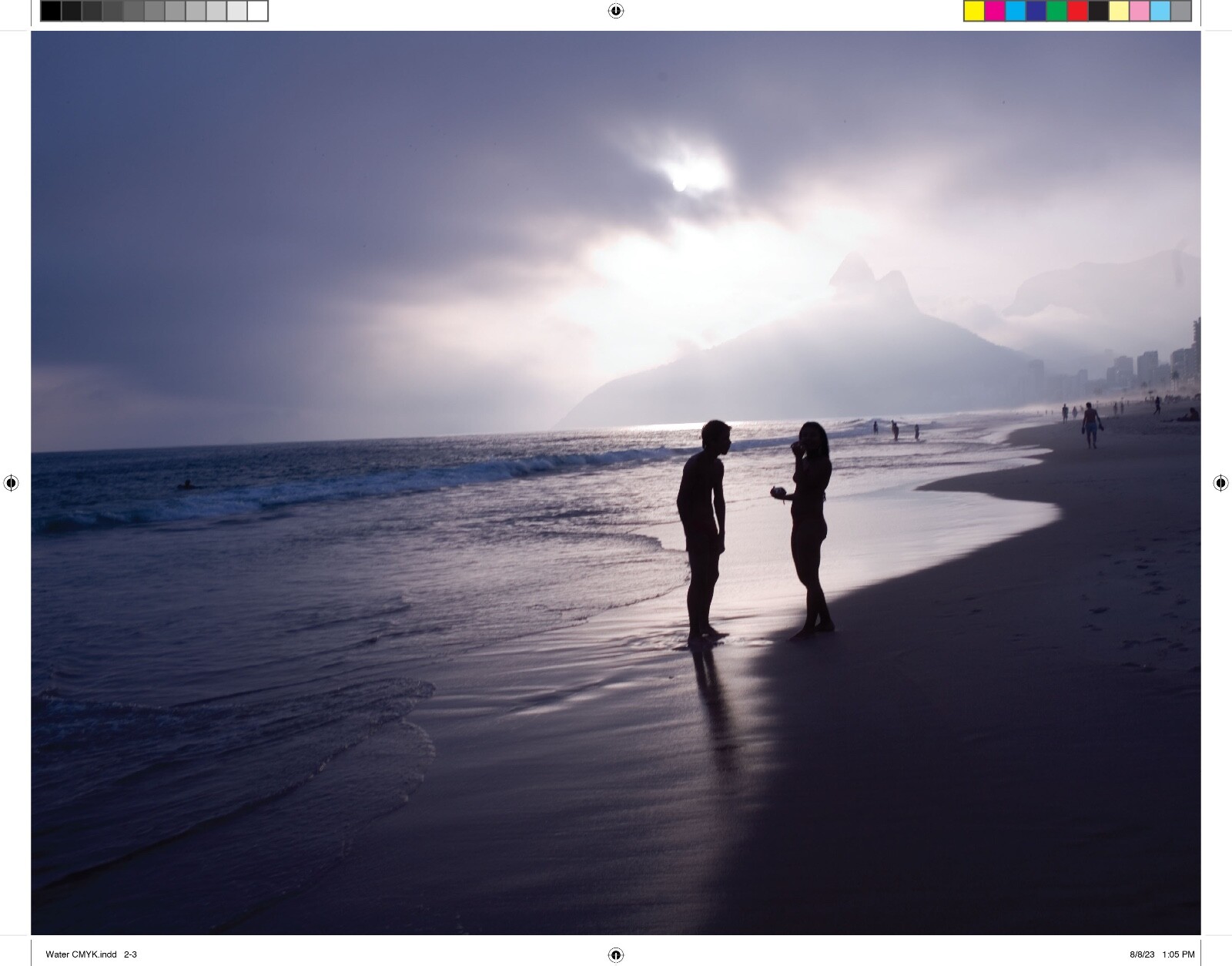Click the swimmer in the ocean waves

186,485
